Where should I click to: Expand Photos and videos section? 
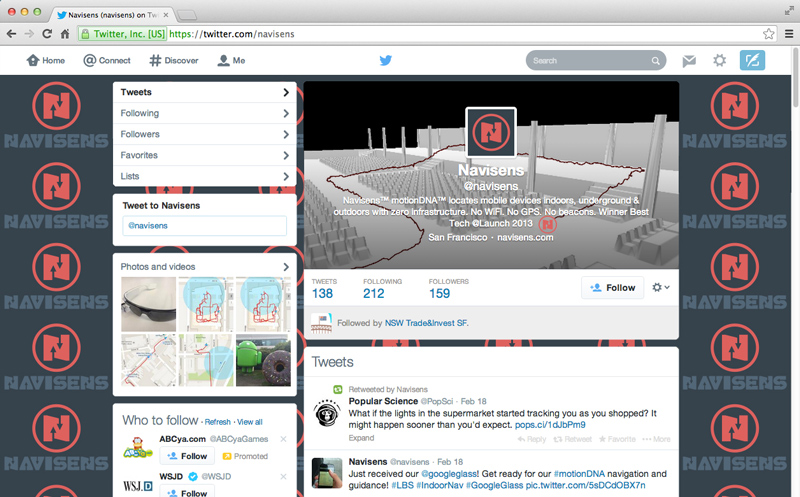click(x=205, y=266)
